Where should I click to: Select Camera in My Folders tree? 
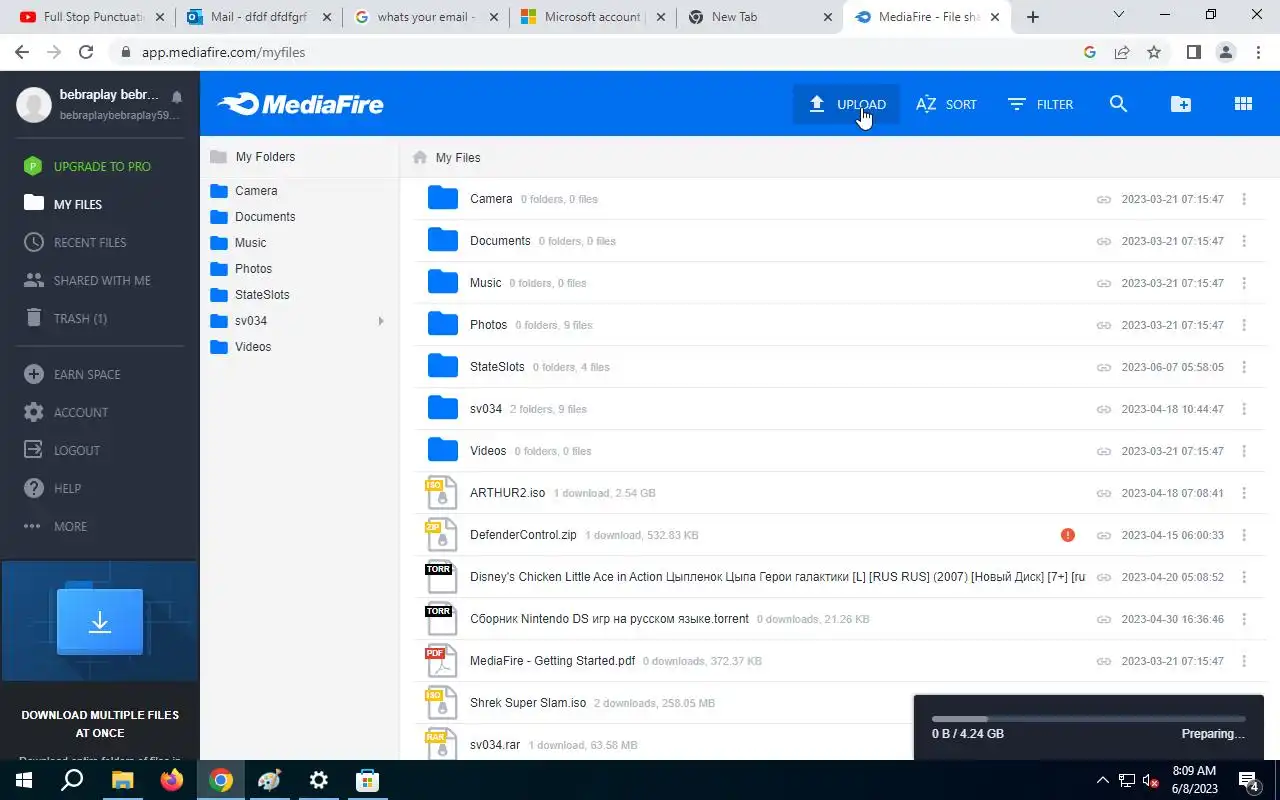coord(256,191)
